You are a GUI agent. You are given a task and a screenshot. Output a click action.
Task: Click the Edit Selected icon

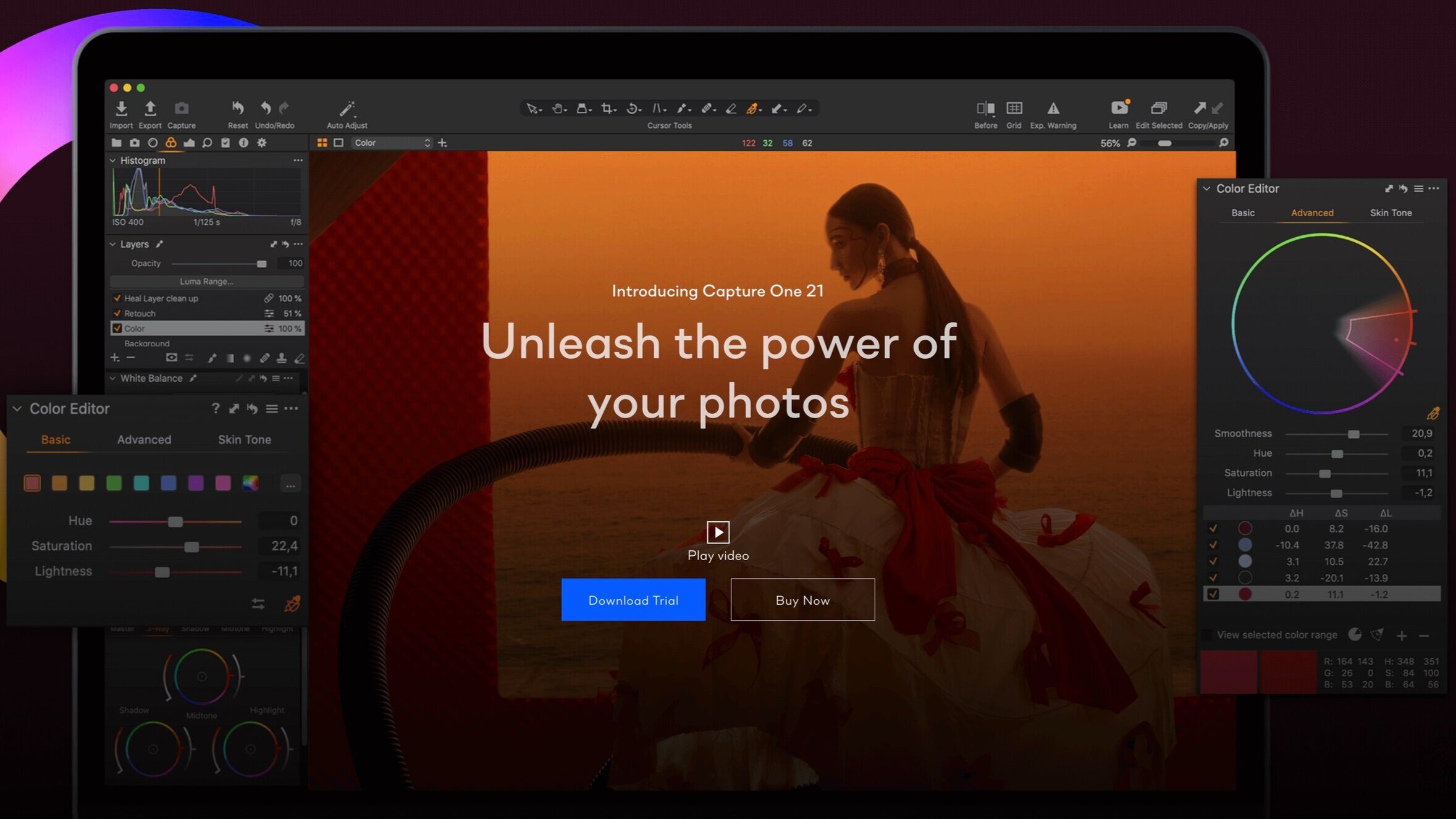pos(1159,108)
